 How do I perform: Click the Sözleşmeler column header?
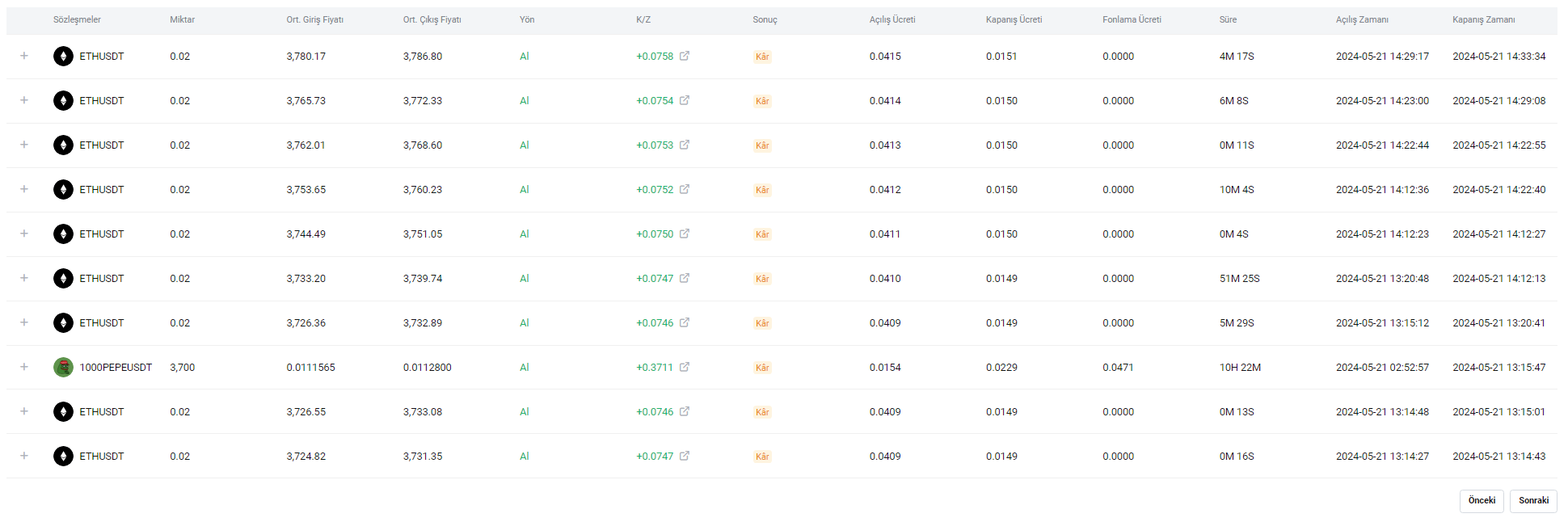click(77, 19)
